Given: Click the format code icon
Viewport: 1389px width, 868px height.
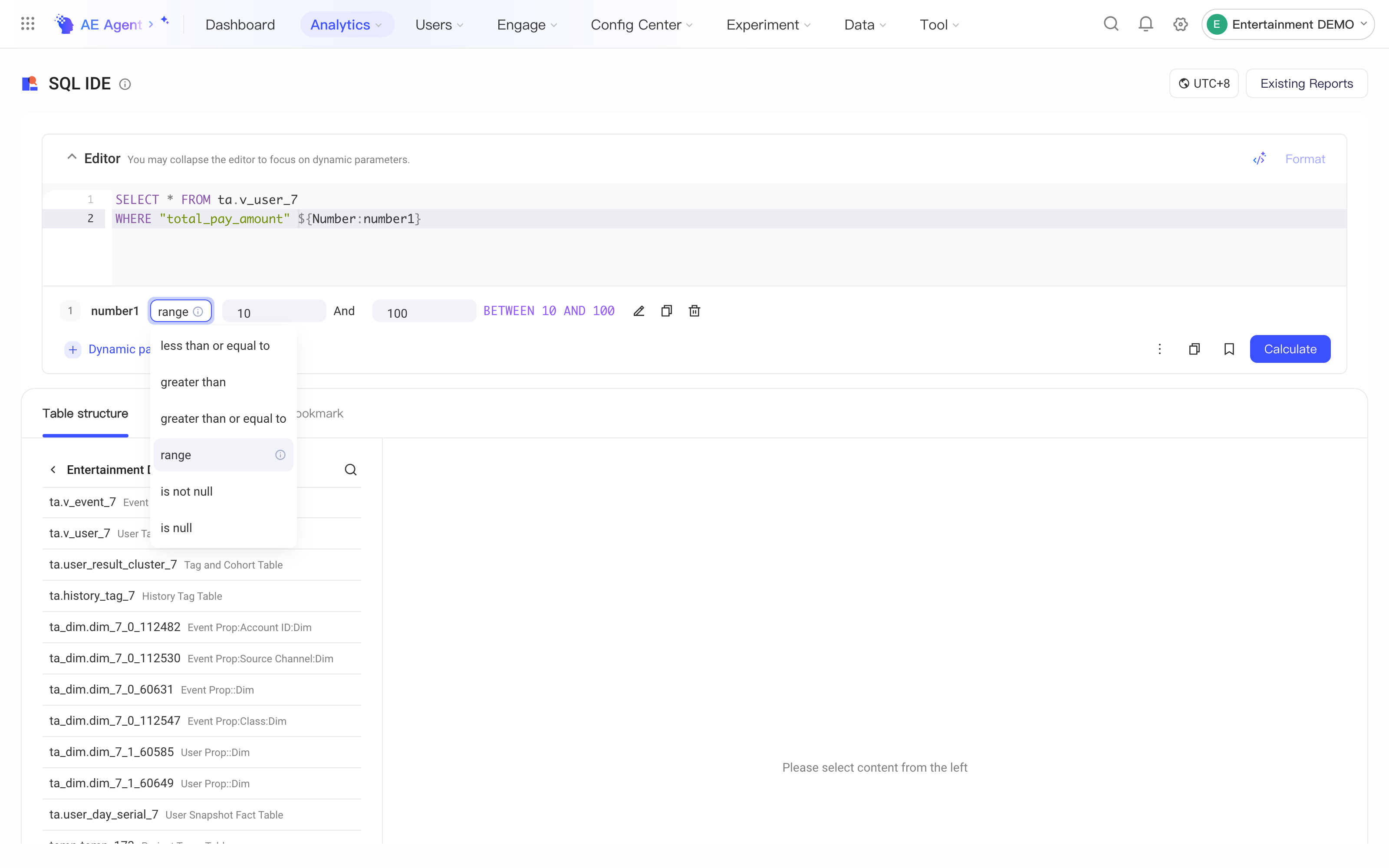Looking at the screenshot, I should [x=1259, y=159].
